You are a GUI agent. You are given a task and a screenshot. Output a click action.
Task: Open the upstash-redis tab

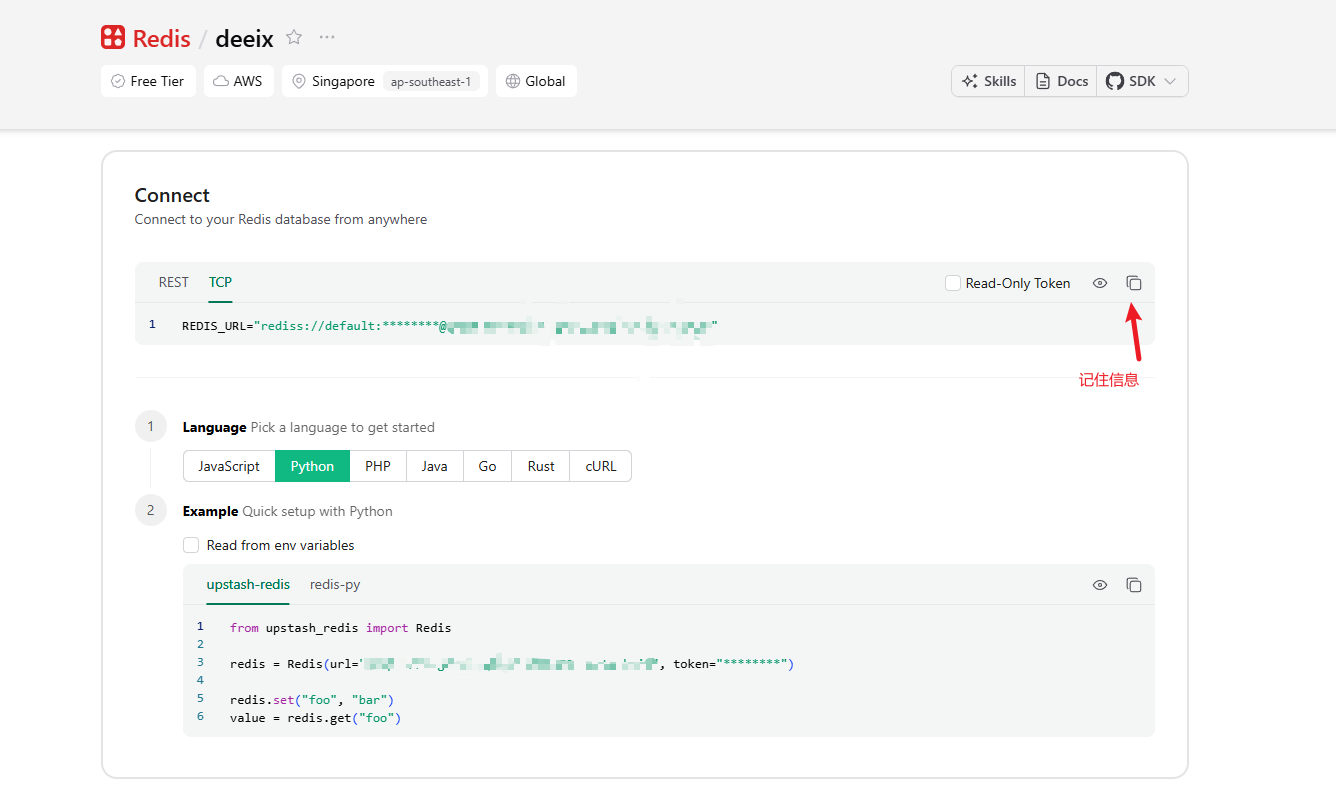[248, 584]
